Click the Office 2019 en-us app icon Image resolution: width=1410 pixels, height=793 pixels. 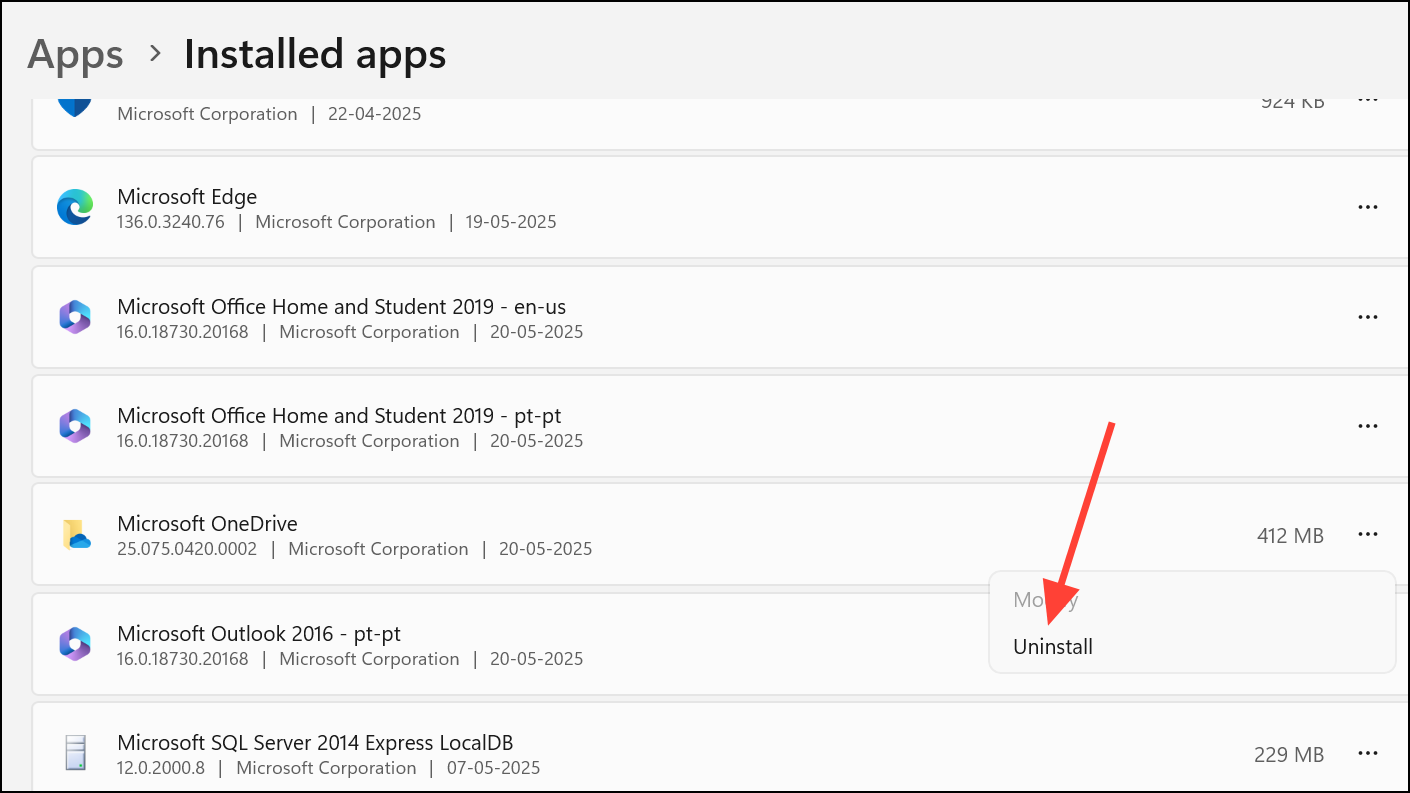75,317
